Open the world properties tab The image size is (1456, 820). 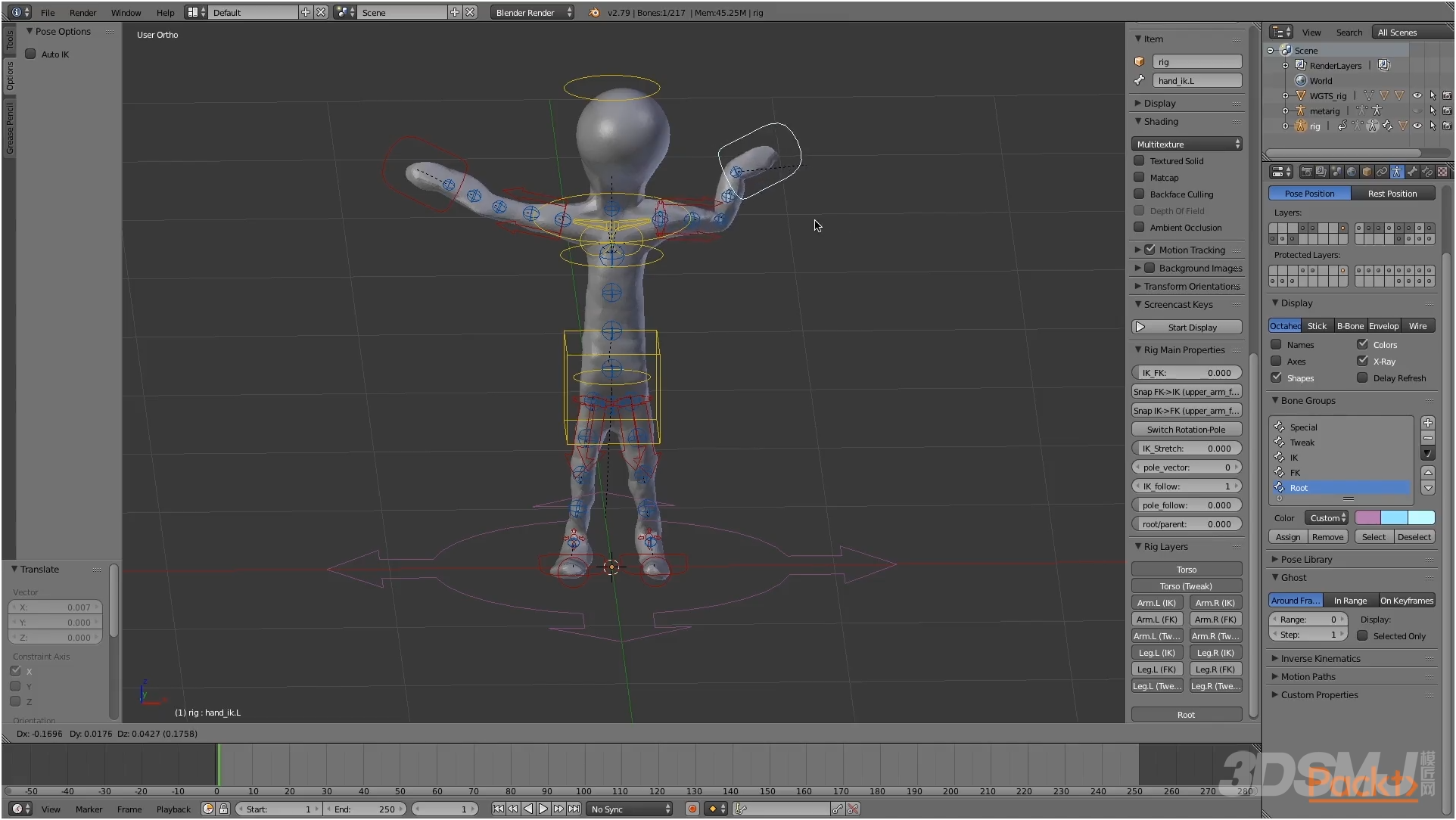point(1352,172)
